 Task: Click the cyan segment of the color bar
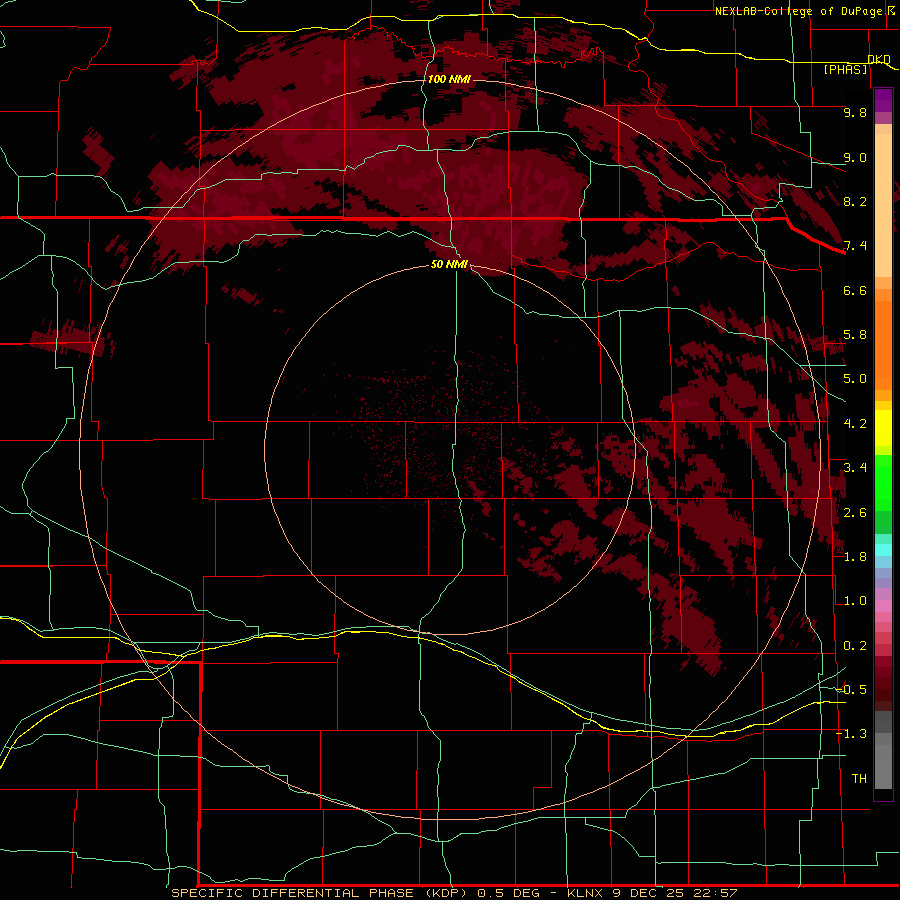point(883,550)
